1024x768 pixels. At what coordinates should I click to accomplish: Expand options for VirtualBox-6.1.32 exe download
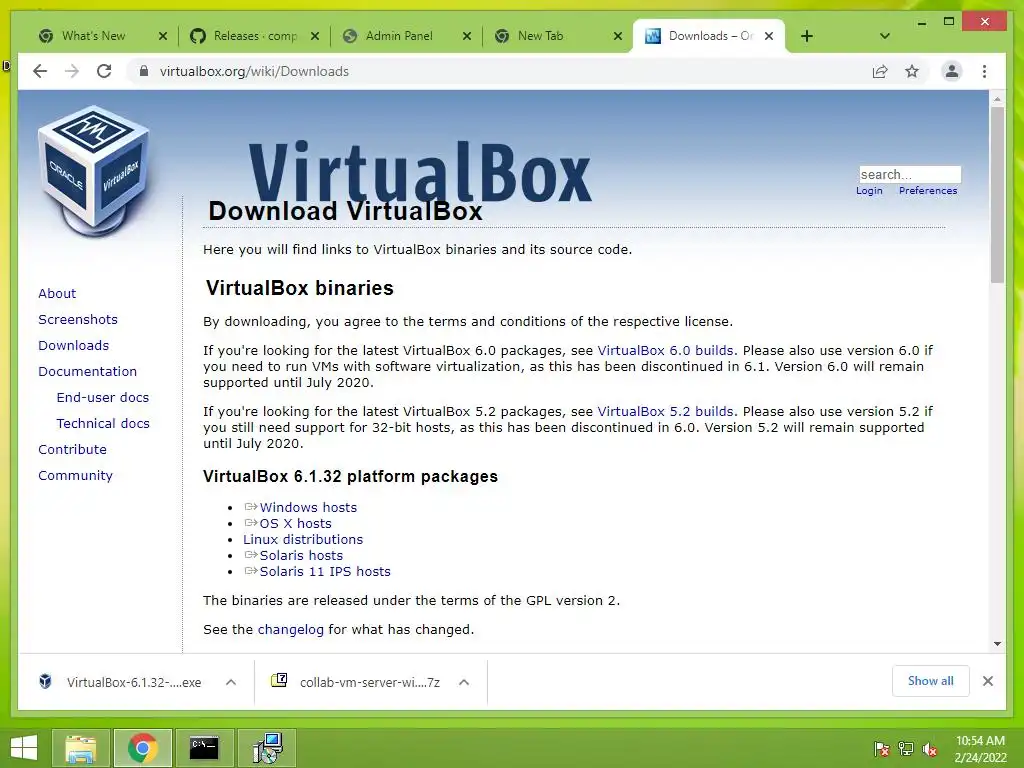click(231, 682)
